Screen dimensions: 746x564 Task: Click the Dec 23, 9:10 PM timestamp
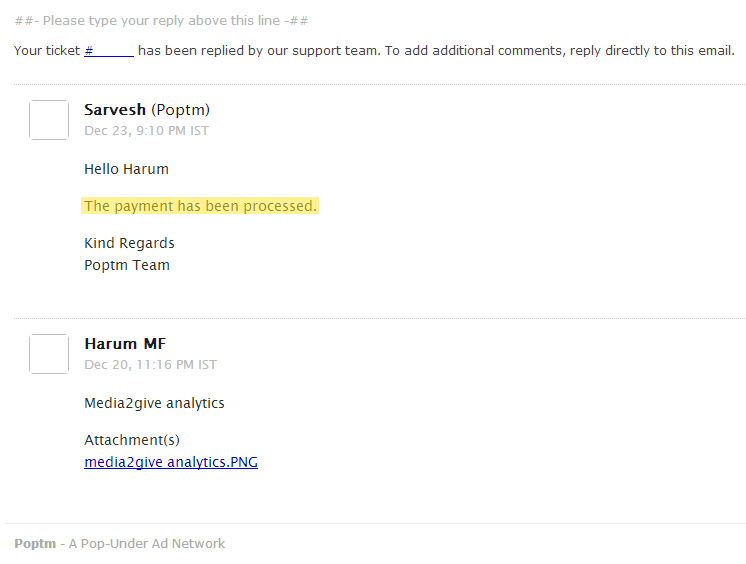click(x=146, y=131)
